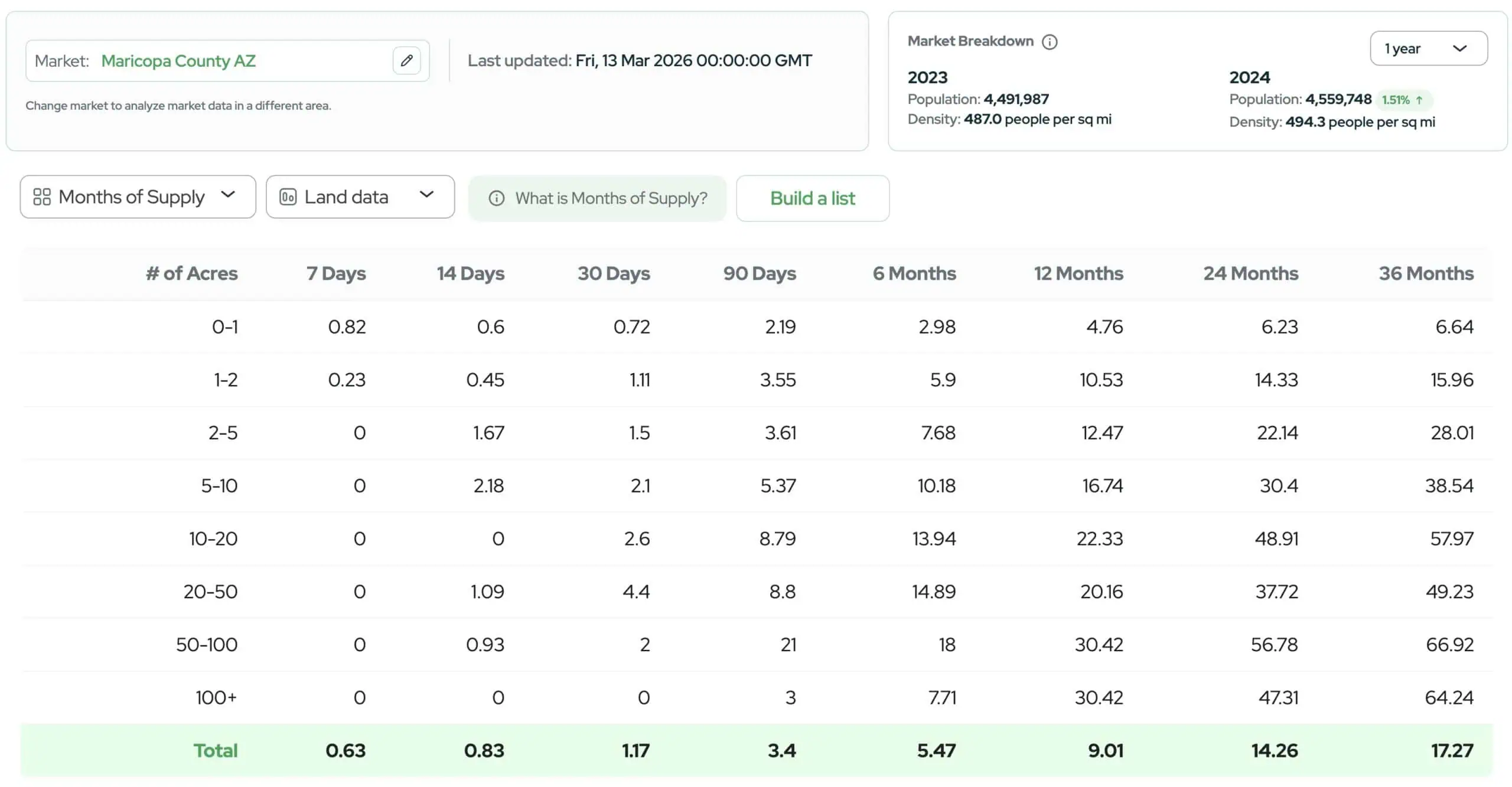The height and width of the screenshot is (787, 1512).
Task: Click the # of Acres column header
Action: (191, 273)
